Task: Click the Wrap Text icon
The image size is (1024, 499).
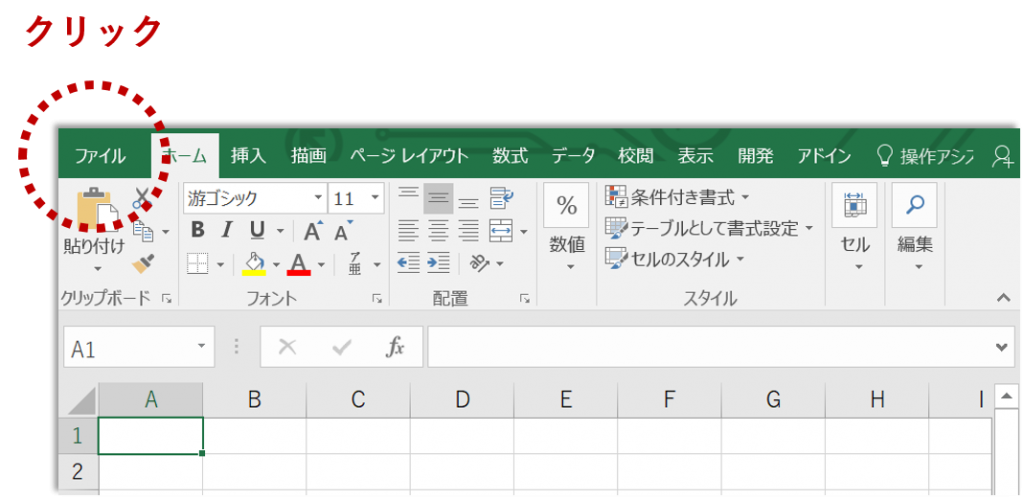Action: pos(501,198)
